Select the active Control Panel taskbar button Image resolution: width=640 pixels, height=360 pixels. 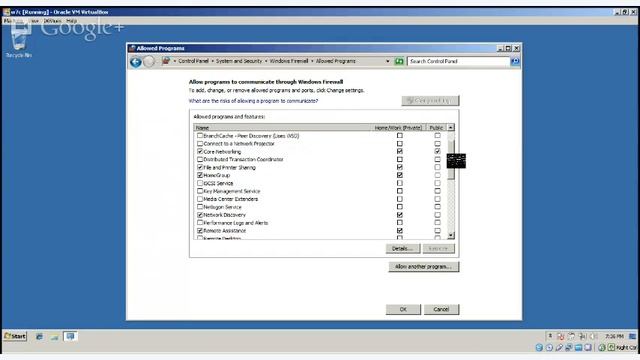(70, 336)
